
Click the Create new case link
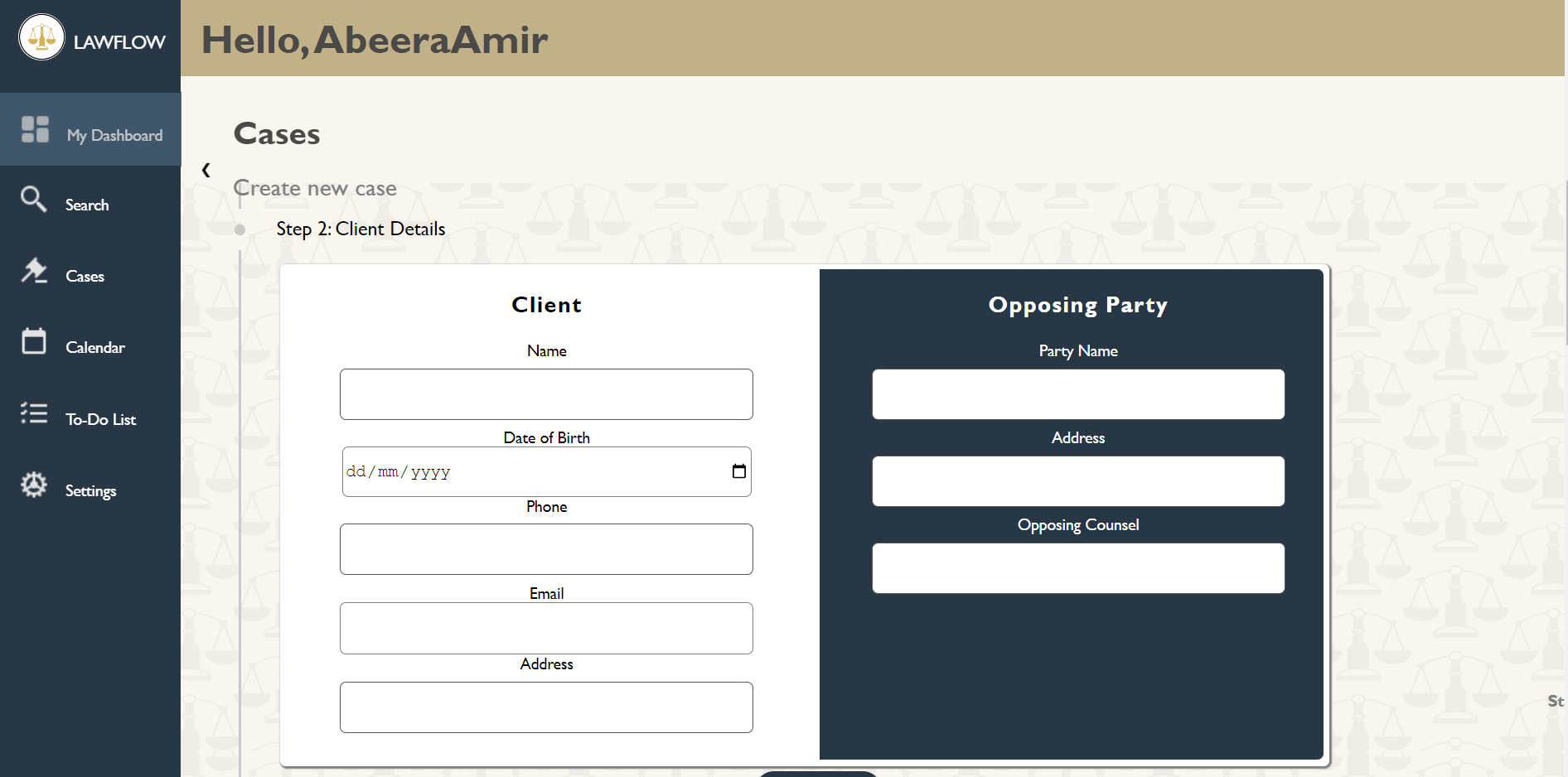315,188
